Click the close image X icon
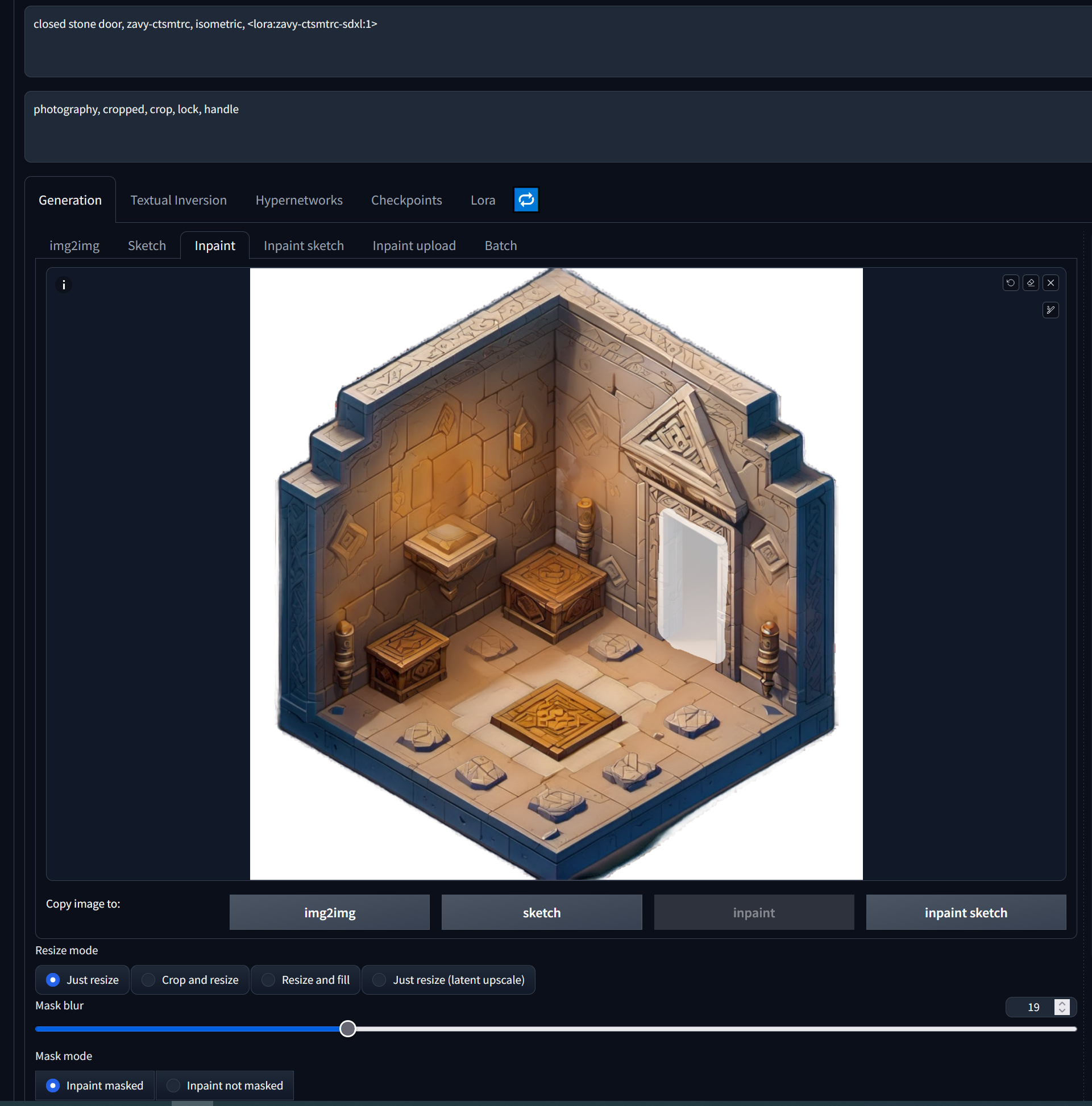The image size is (1092, 1106). [1051, 282]
